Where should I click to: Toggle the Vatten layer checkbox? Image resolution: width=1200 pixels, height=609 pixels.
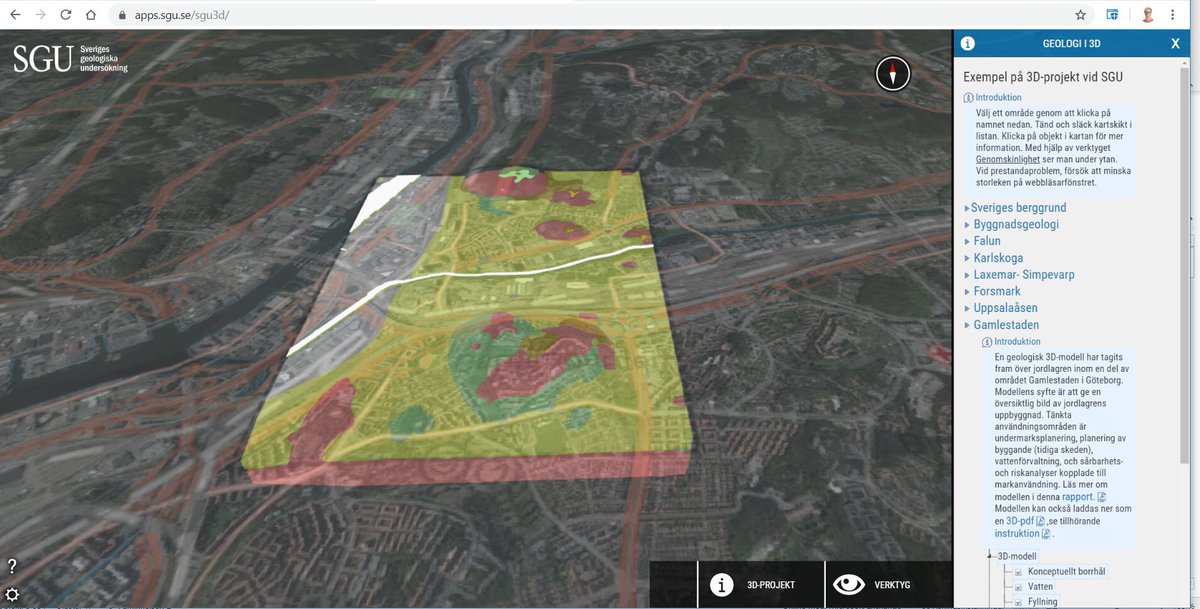coord(1018,587)
